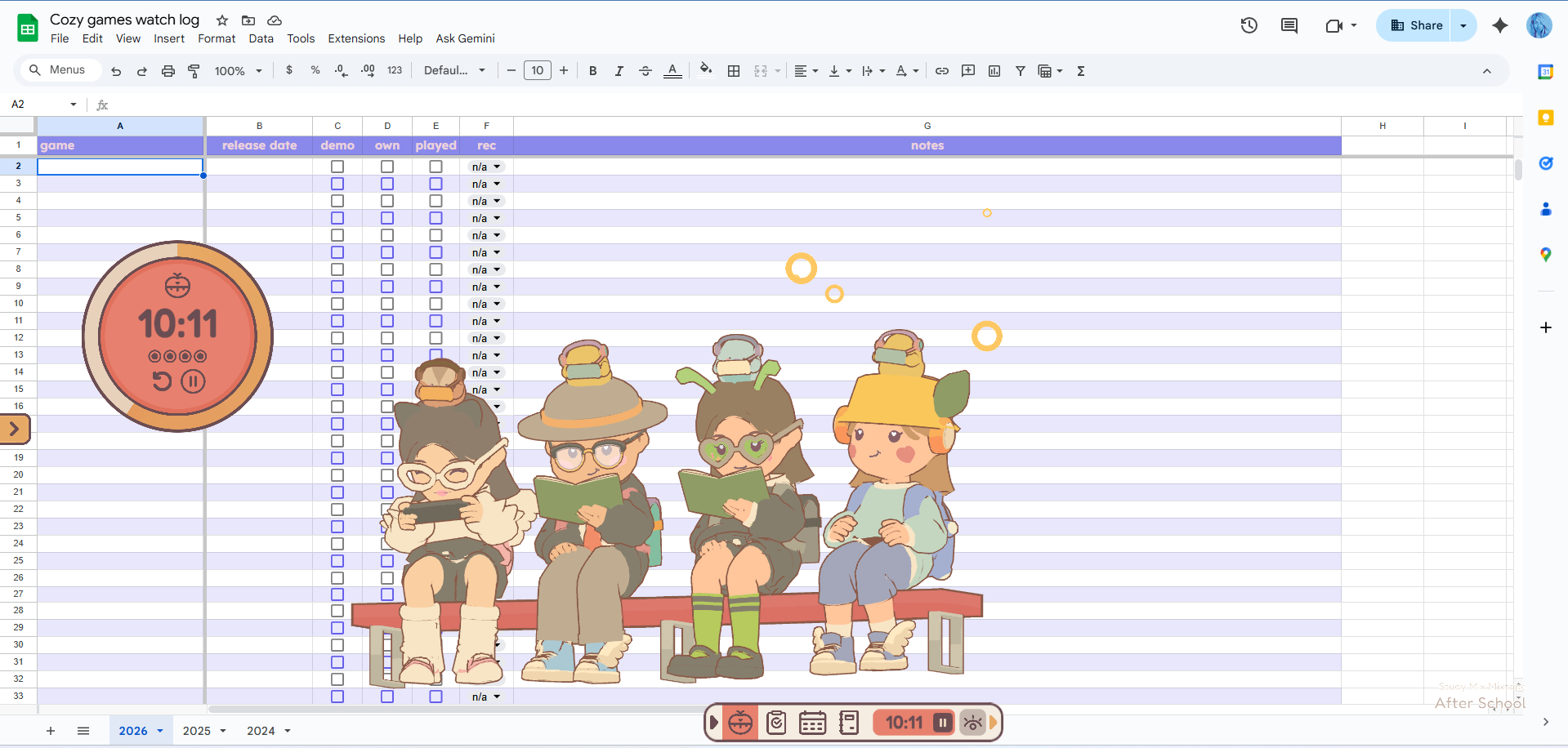Apply bold formatting to the selected cell
This screenshot has height=748, width=1568.
click(592, 71)
